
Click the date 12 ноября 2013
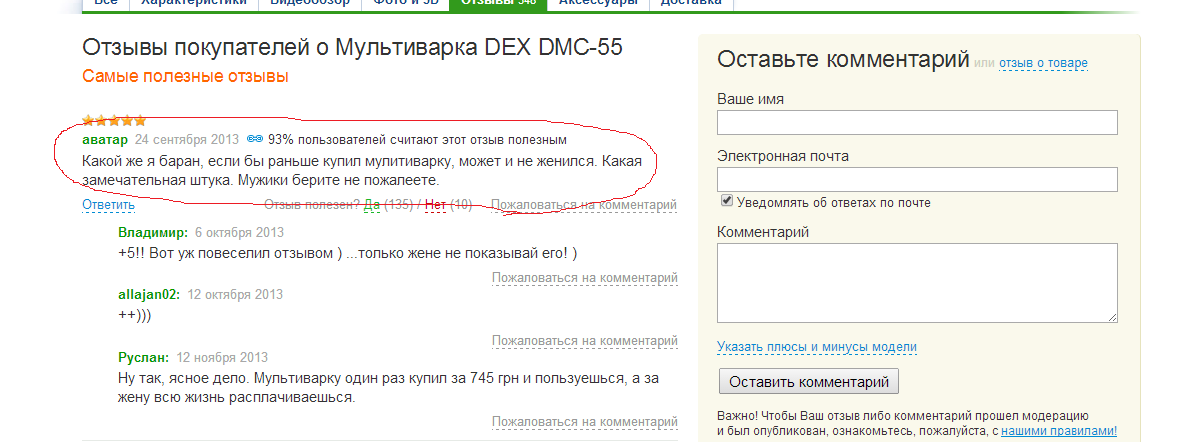[x=222, y=358]
